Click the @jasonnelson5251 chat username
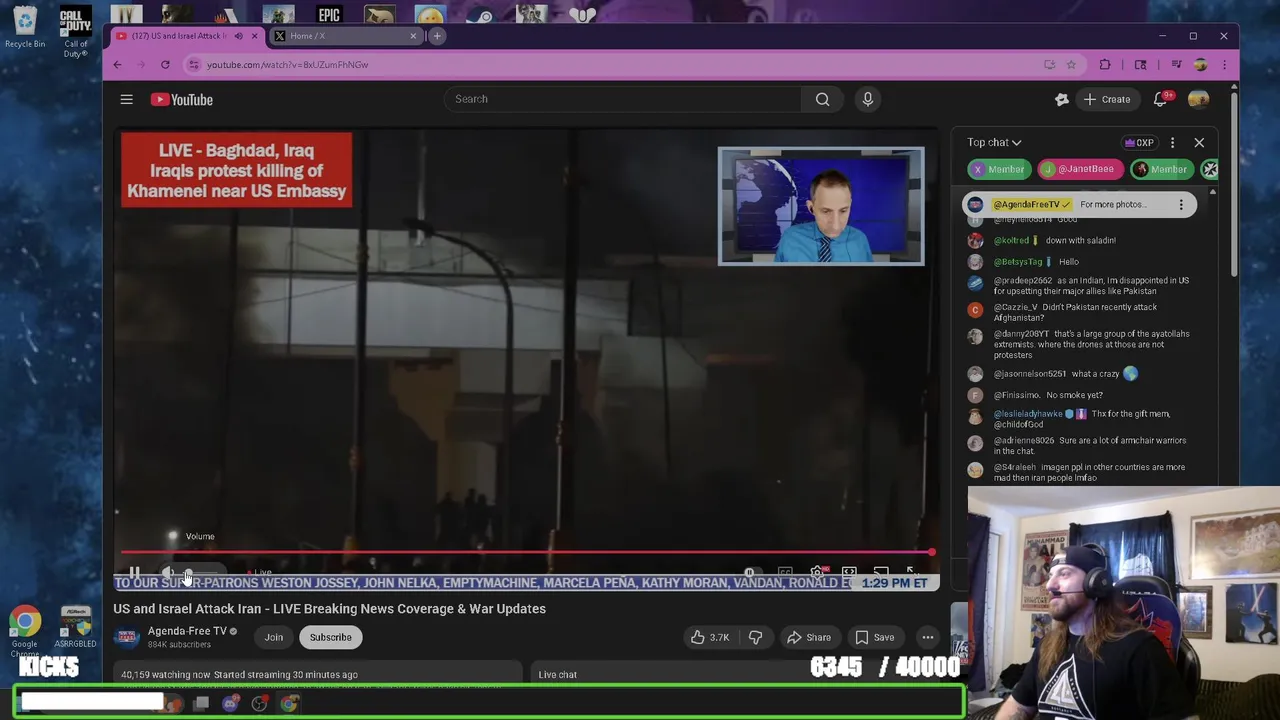This screenshot has width=1280, height=720. (1030, 374)
